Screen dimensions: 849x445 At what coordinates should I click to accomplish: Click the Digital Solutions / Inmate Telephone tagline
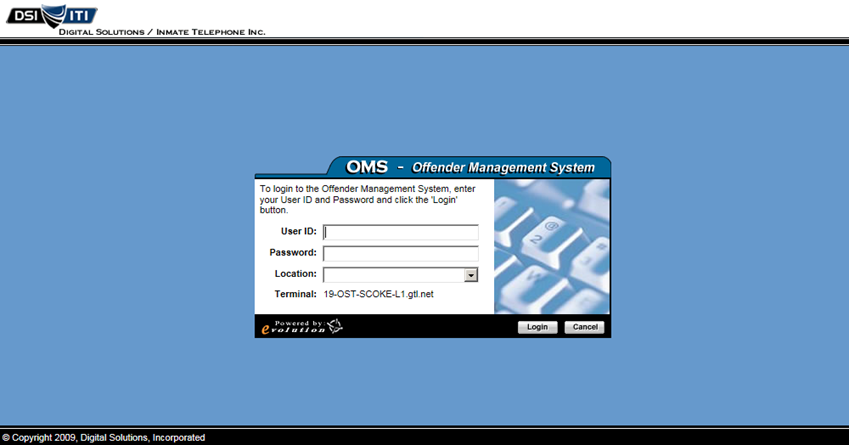point(162,32)
